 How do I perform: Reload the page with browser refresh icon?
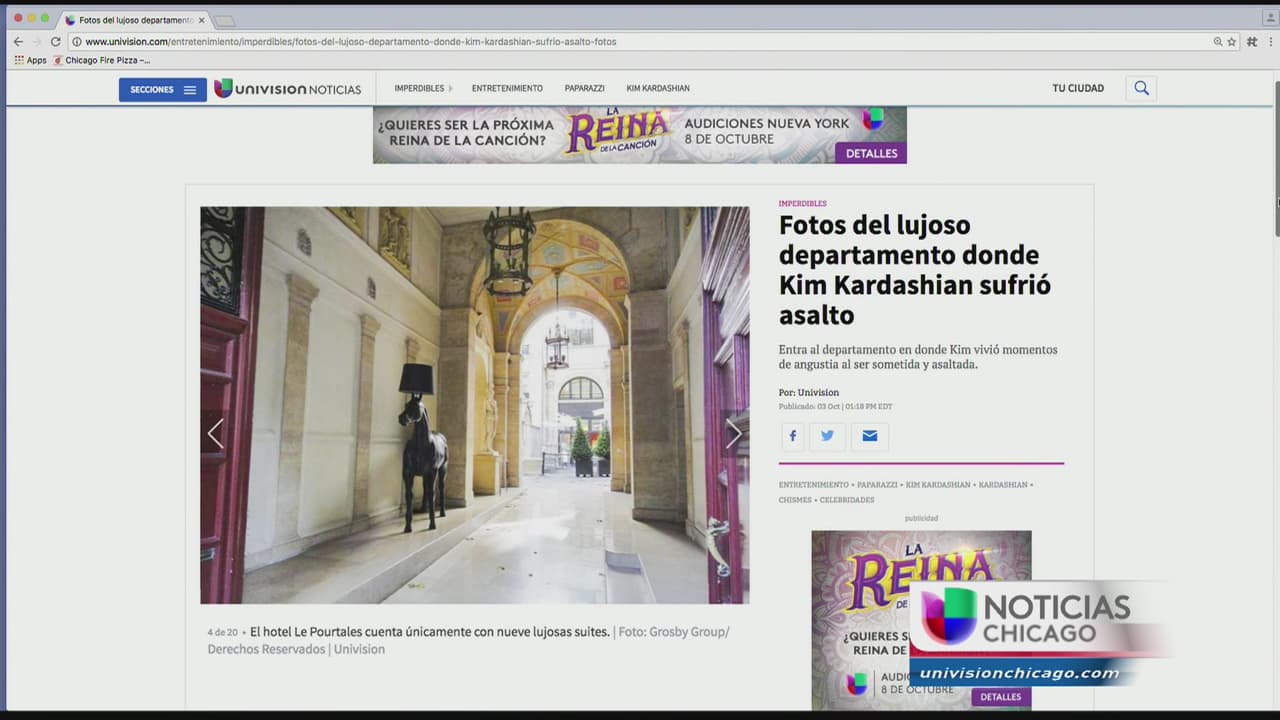click(x=56, y=42)
